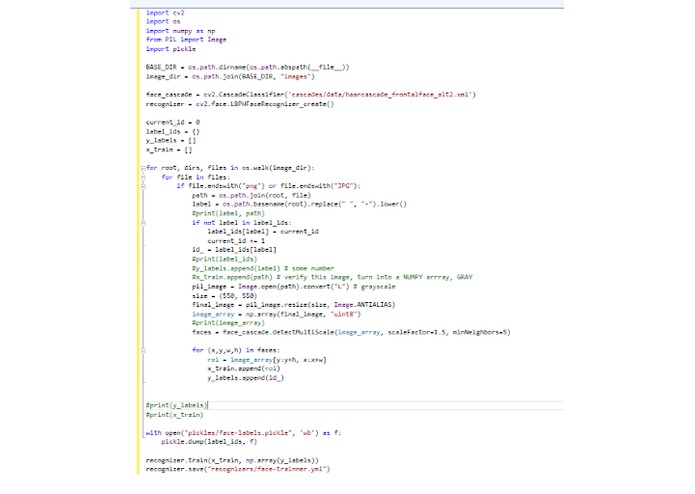The height and width of the screenshot is (494, 695).
Task: Click the image_dir assignment line
Action: (230, 77)
